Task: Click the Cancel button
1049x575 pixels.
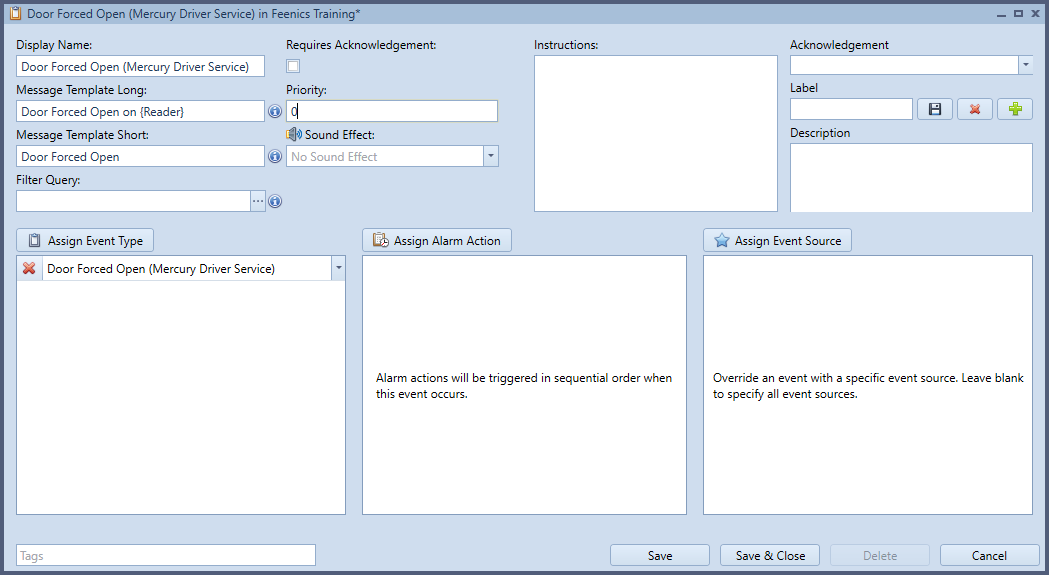Action: [989, 556]
